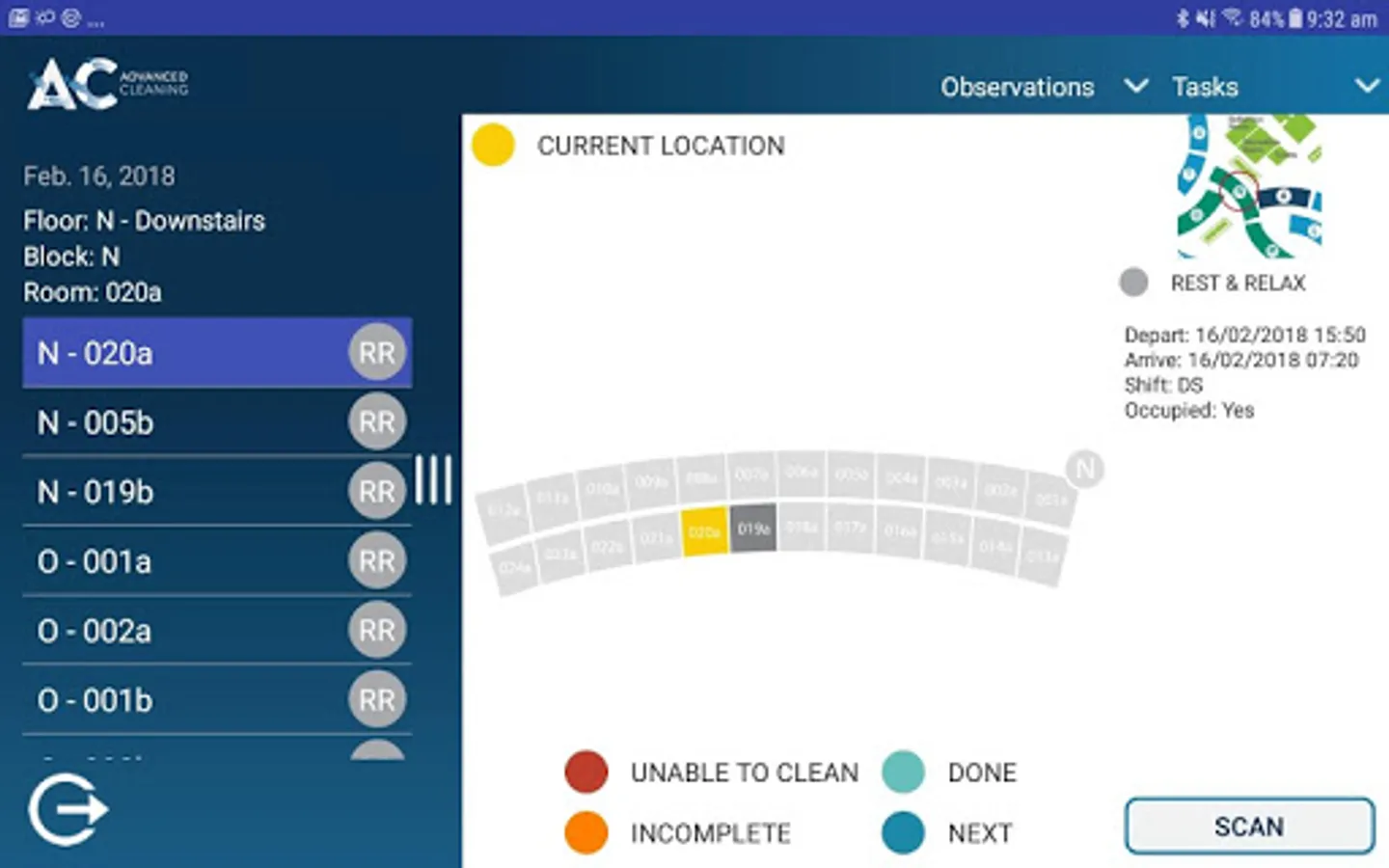Tap the RR badge on N - 005b
The image size is (1389, 868).
click(x=376, y=422)
